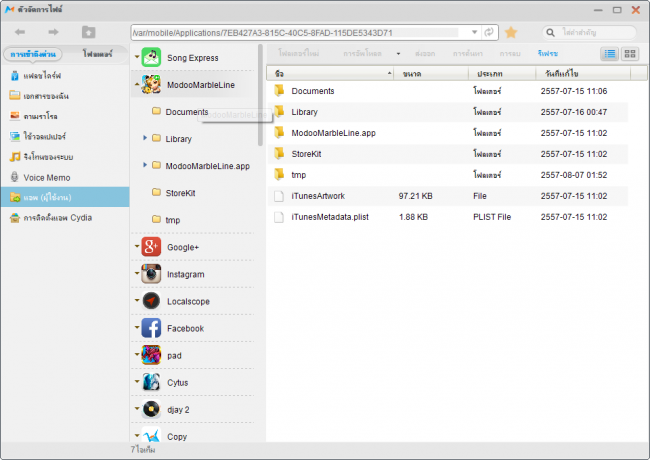Click inside the path address field
Screen dimensions: 650x460
pos(301,33)
